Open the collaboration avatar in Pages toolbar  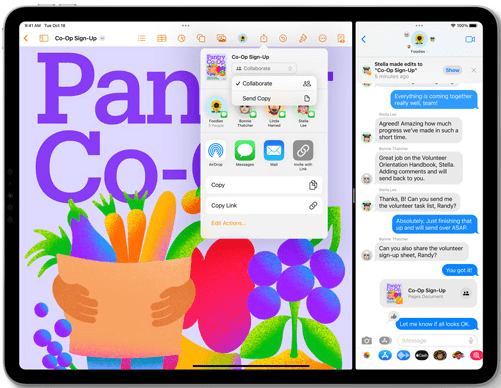click(x=243, y=38)
